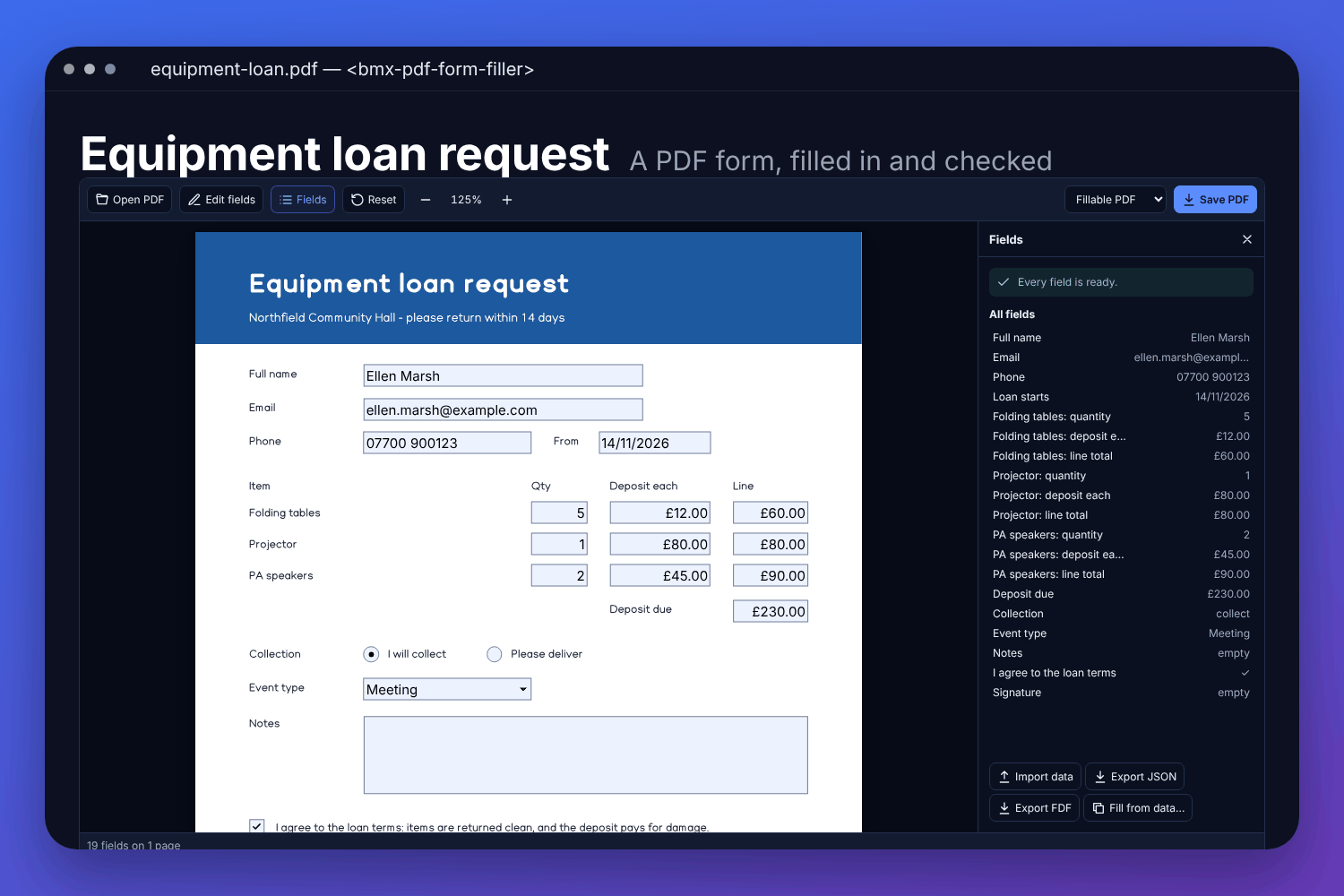Click the Deposit due total field
The image size is (1344, 896).
coord(771,611)
